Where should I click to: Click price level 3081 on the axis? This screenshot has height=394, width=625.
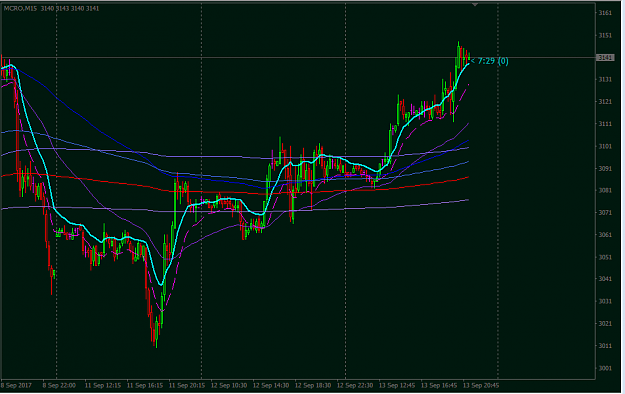tap(605, 191)
